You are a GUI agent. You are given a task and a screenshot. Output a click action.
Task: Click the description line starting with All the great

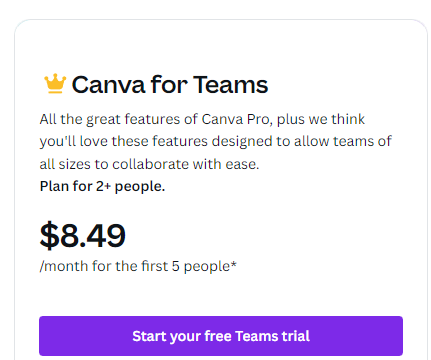(202, 120)
